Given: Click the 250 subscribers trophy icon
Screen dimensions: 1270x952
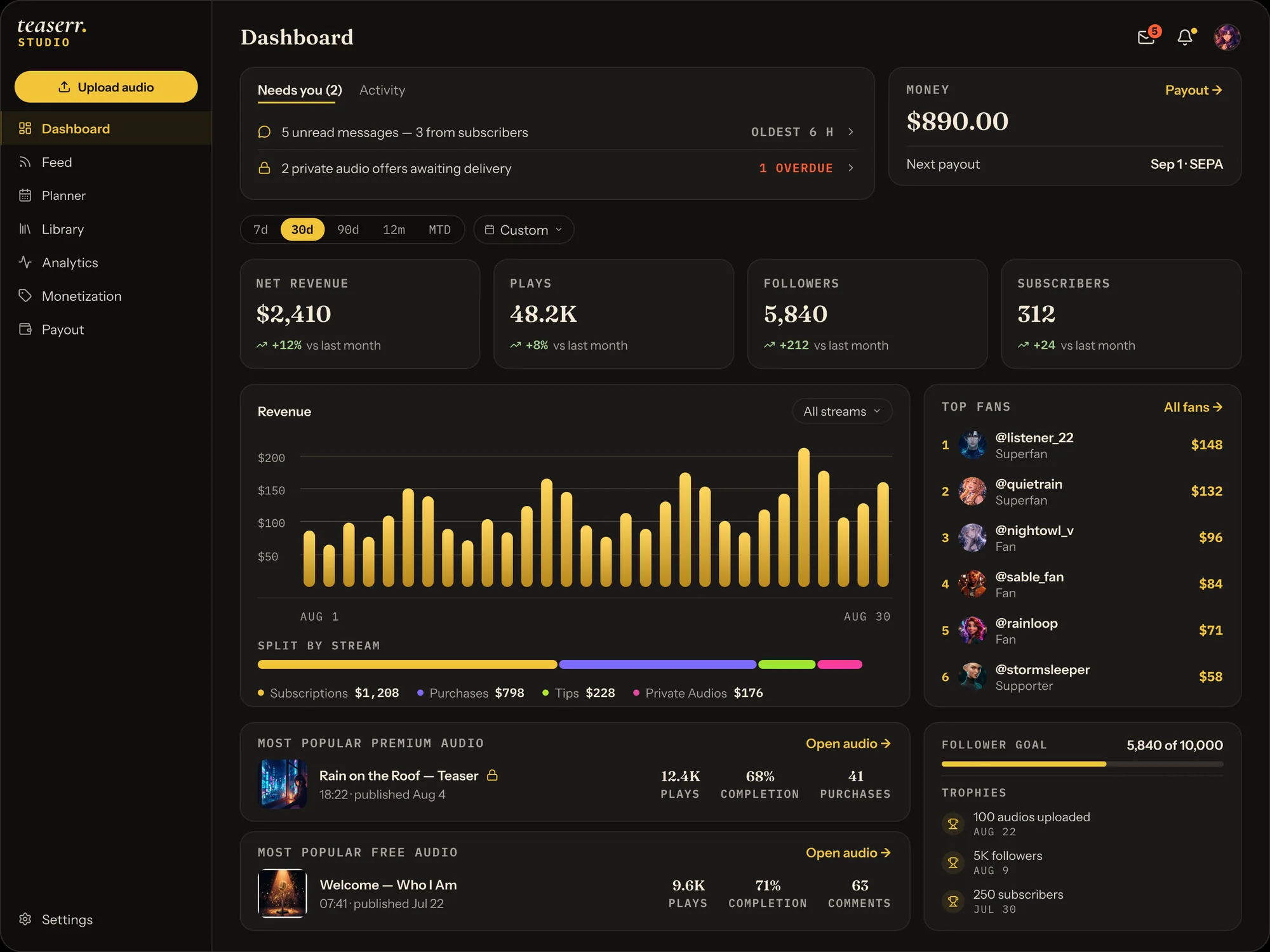Looking at the screenshot, I should pos(952,901).
